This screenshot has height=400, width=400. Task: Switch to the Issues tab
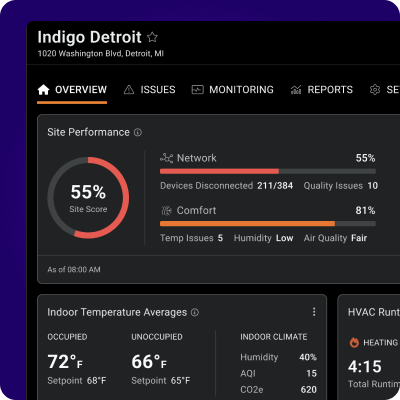(x=150, y=90)
